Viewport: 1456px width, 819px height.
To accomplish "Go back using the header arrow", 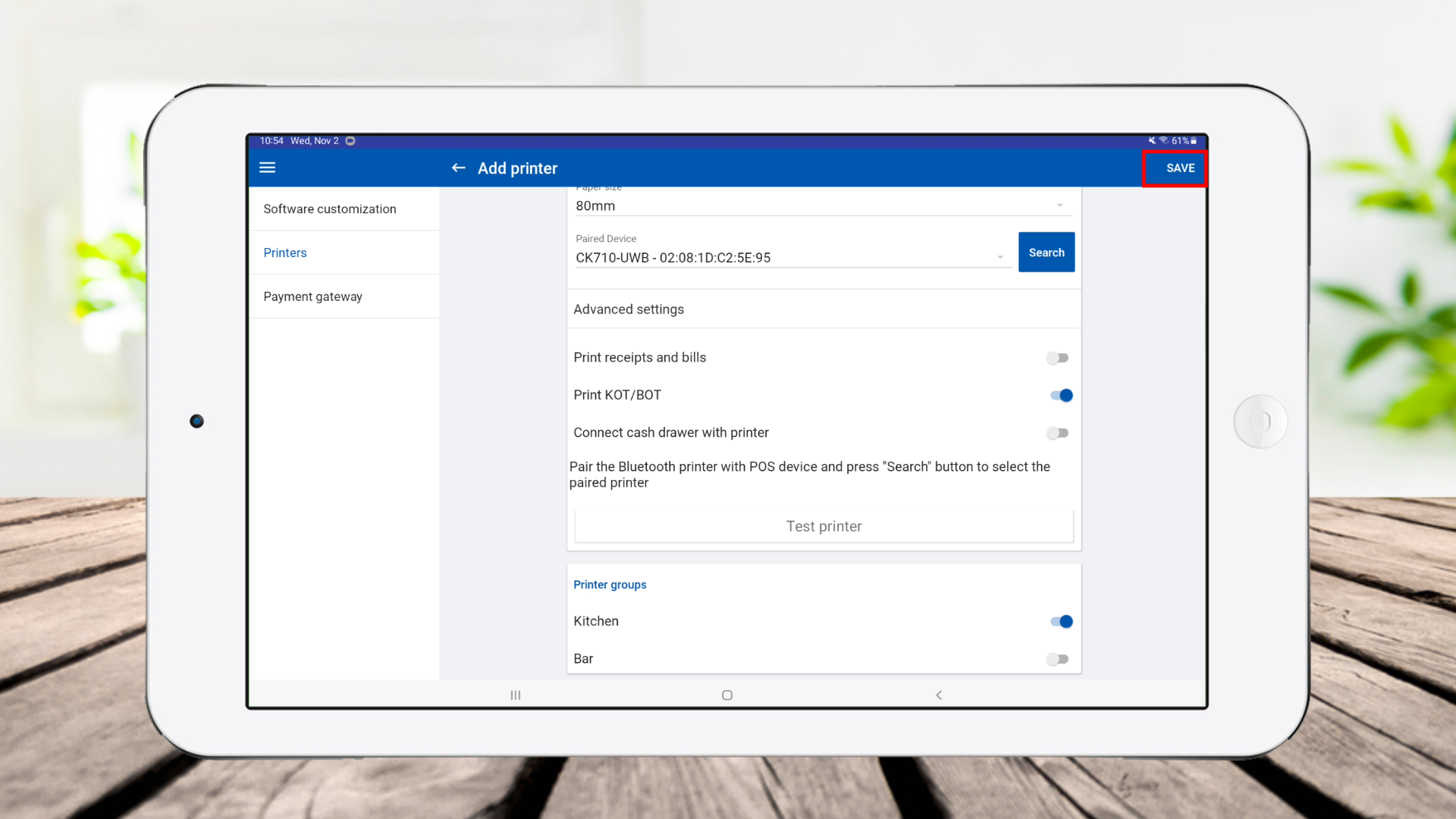I will pyautogui.click(x=458, y=168).
